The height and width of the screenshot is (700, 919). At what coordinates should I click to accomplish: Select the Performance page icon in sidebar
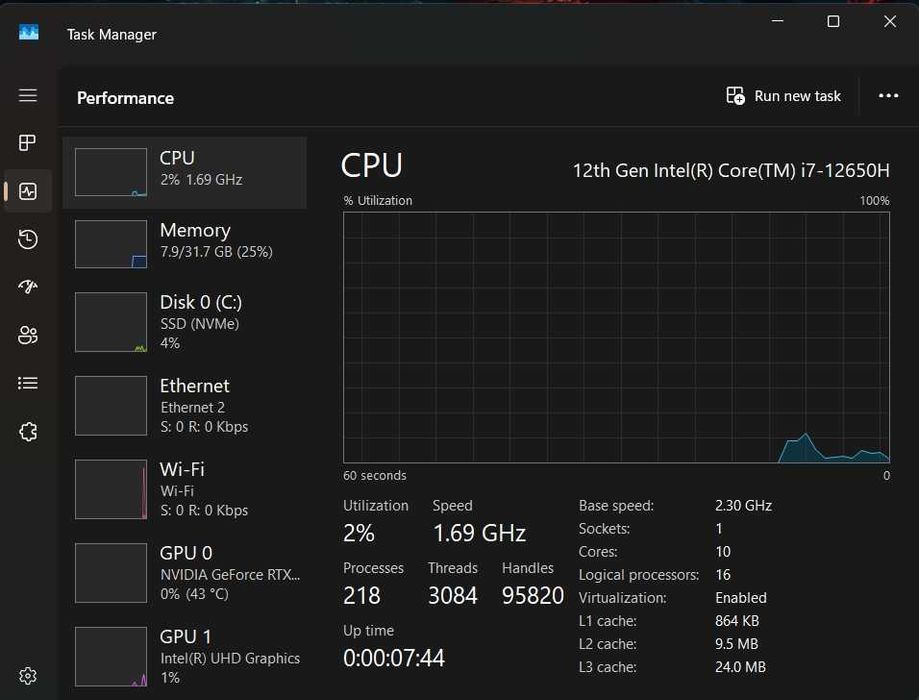[x=28, y=191]
